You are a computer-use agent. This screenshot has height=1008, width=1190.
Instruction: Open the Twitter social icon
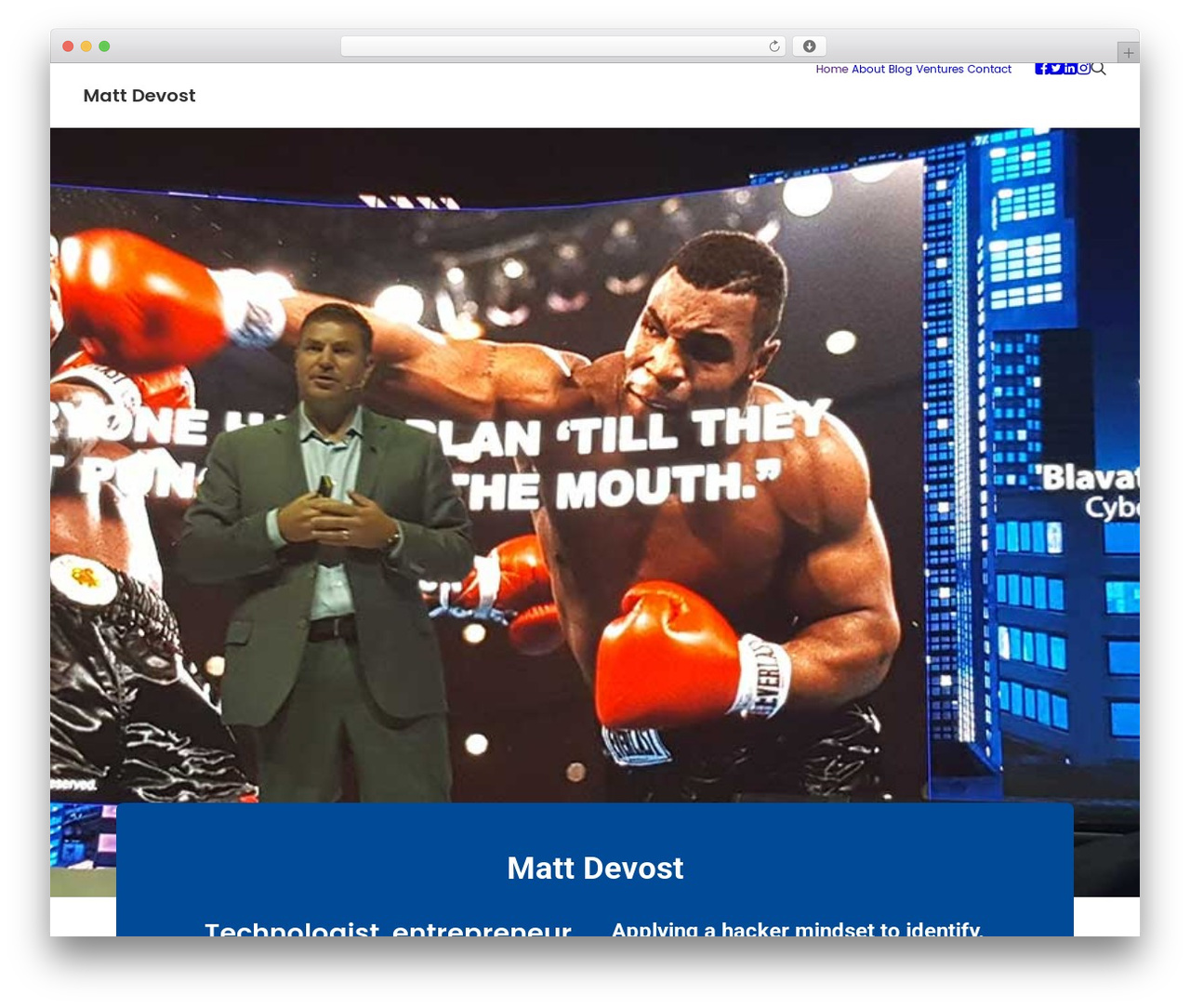1056,69
